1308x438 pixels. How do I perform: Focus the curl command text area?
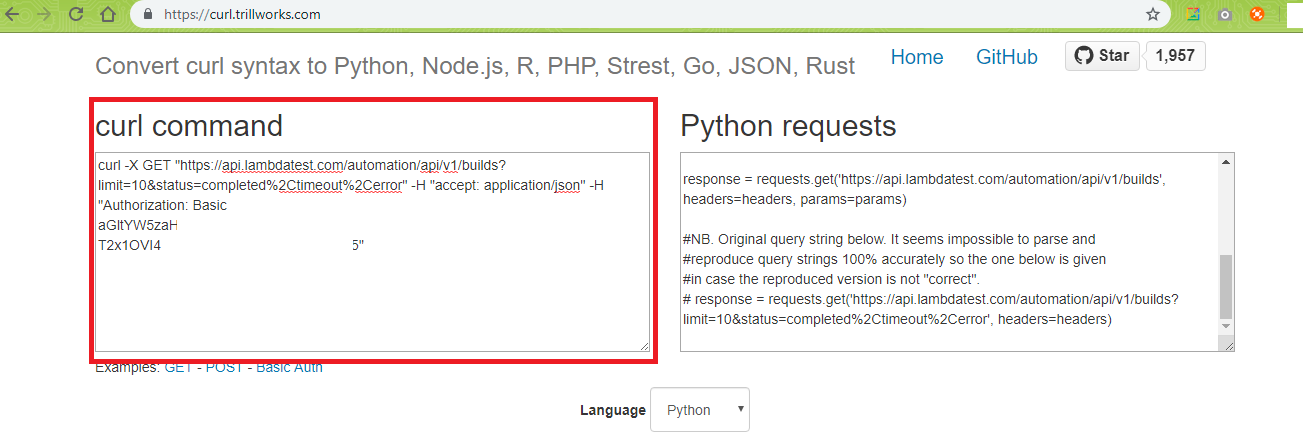click(372, 252)
